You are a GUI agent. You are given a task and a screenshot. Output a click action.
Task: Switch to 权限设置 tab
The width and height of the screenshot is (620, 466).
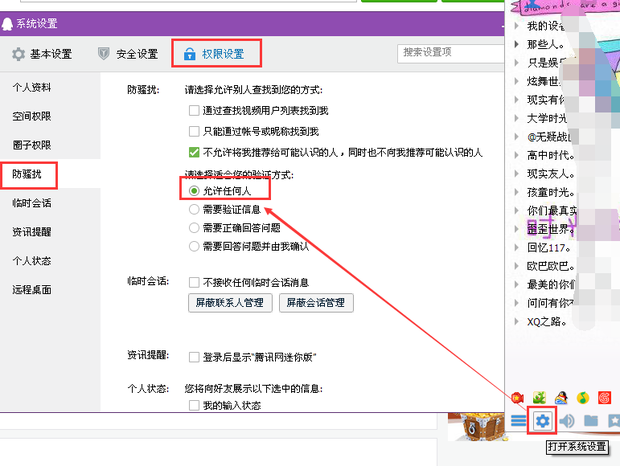click(216, 53)
